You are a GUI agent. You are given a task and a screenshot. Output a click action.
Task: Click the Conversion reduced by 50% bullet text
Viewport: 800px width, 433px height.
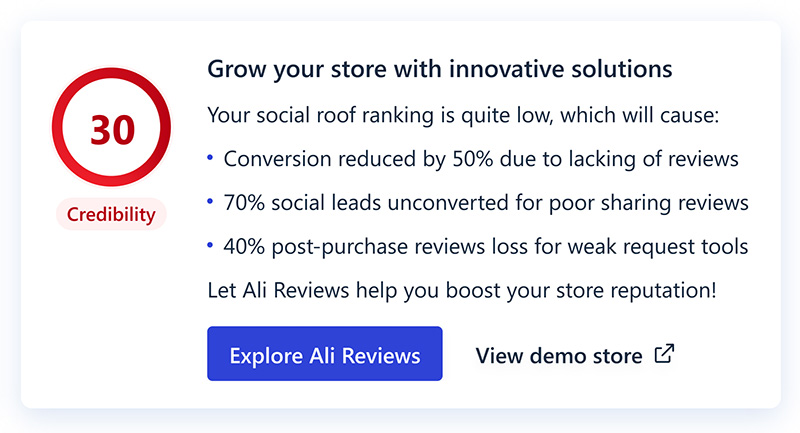pyautogui.click(x=481, y=159)
